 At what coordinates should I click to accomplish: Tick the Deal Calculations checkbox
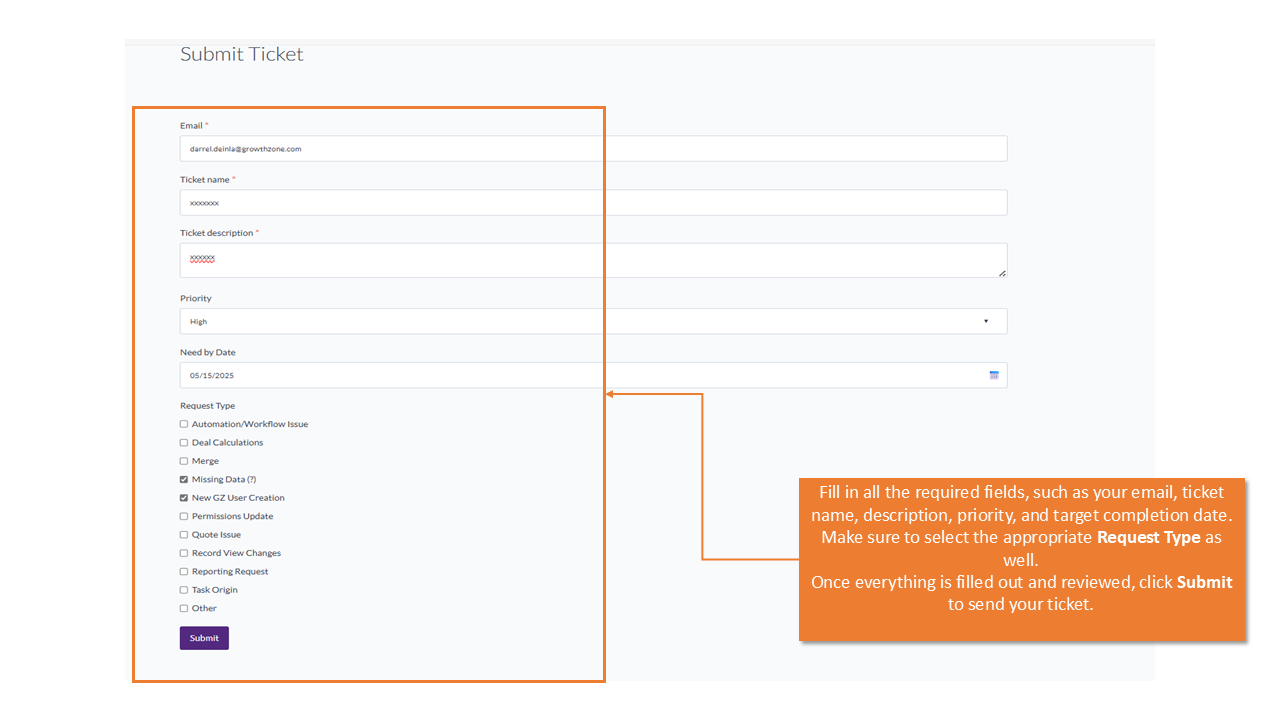184,442
